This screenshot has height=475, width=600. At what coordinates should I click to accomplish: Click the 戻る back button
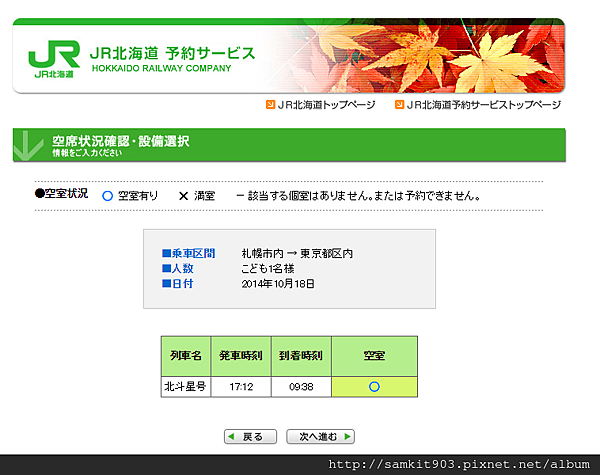(x=250, y=436)
